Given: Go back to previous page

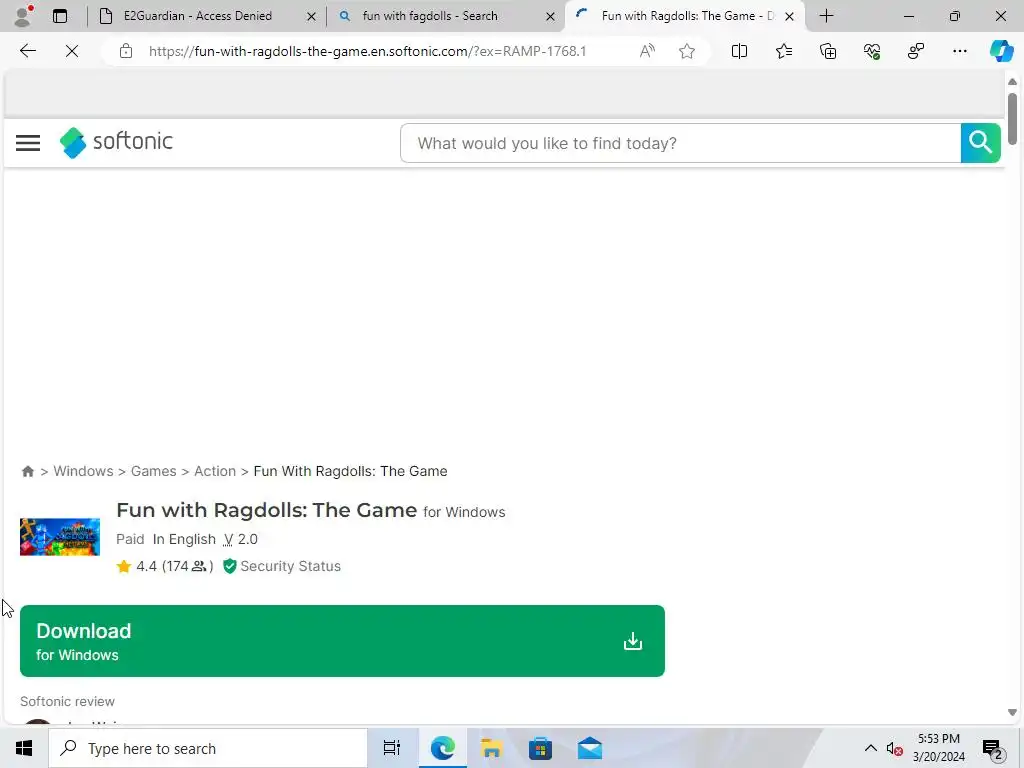Looking at the screenshot, I should [x=27, y=51].
